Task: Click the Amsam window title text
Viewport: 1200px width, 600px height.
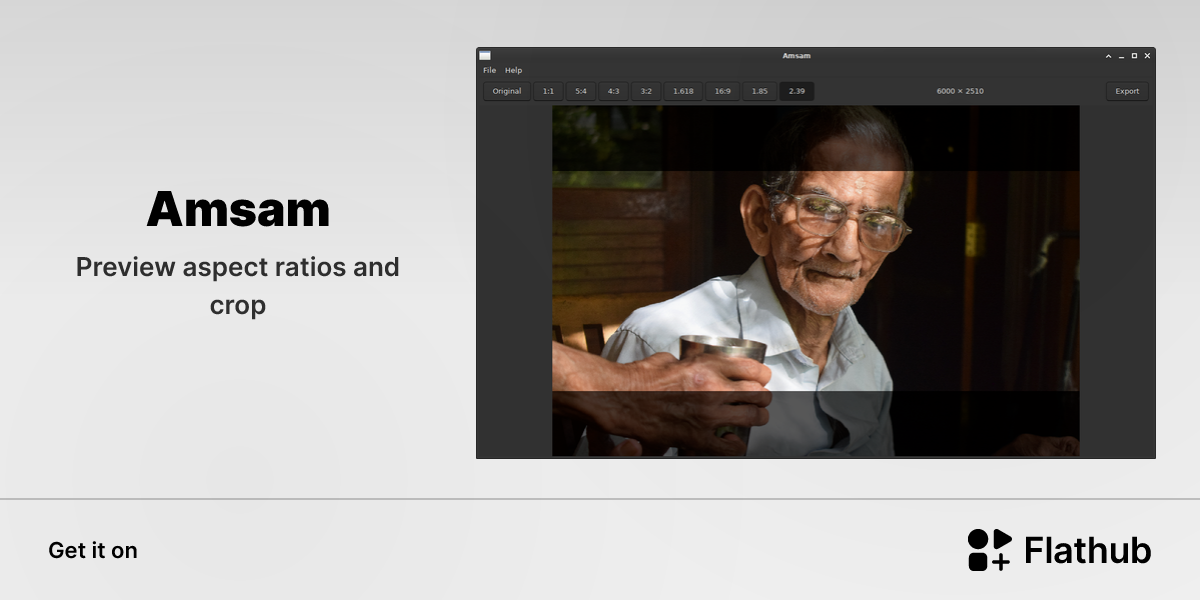Action: click(797, 56)
